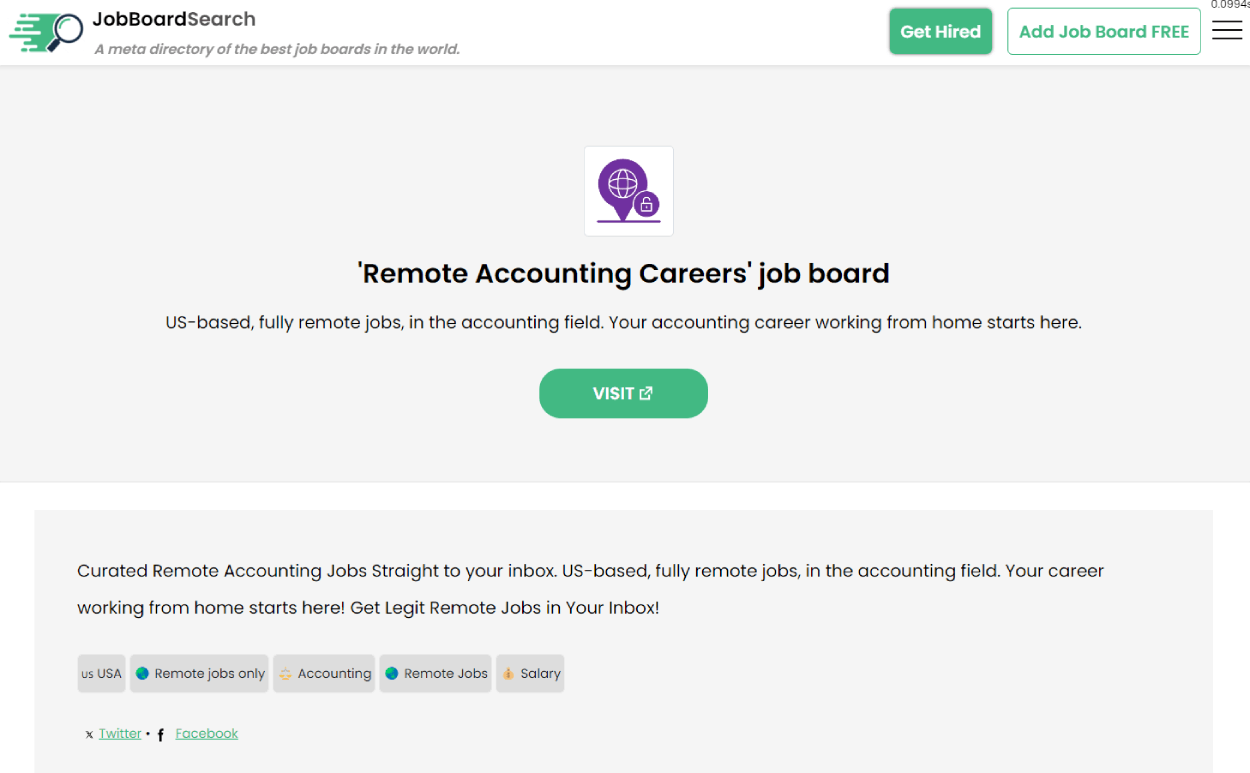Viewport: 1250px width, 773px height.
Task: Click the US flag marker on the USA tag
Action: pyautogui.click(x=88, y=673)
